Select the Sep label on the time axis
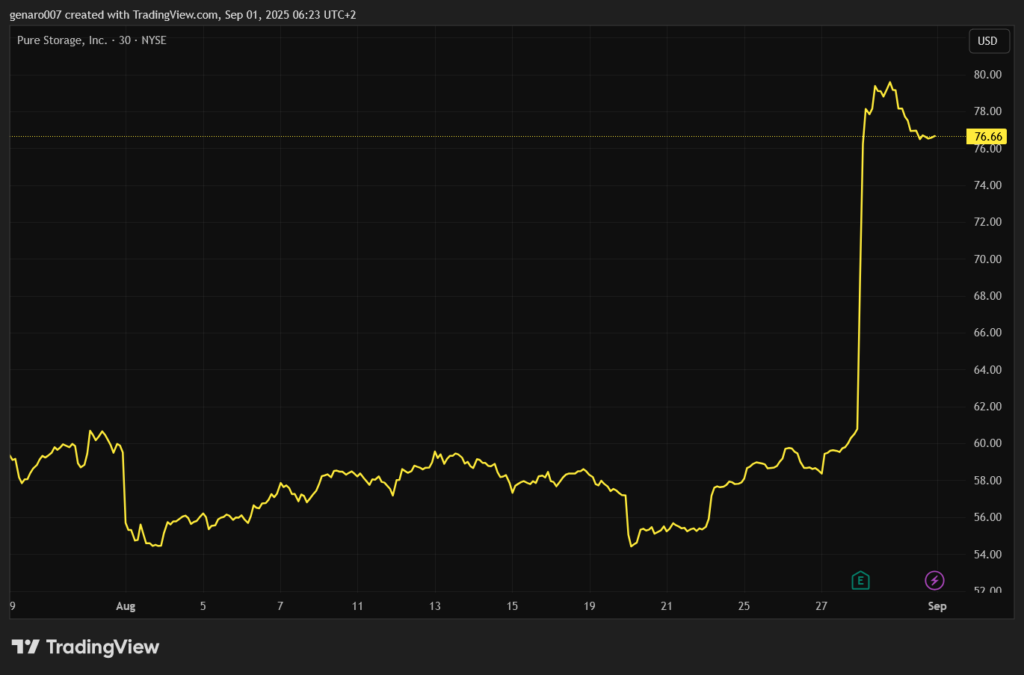Image resolution: width=1024 pixels, height=675 pixels. 936,606
